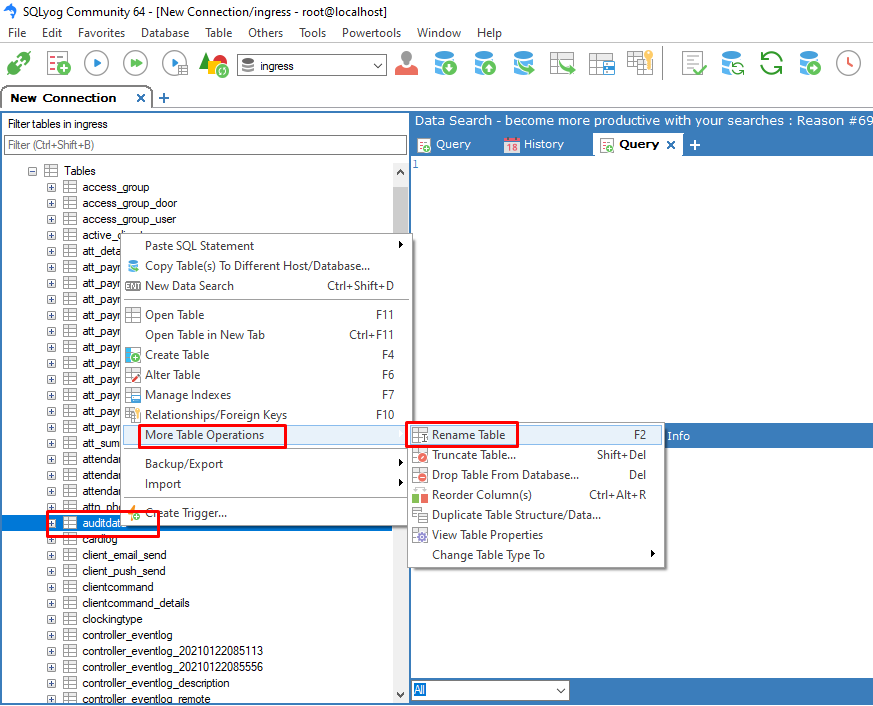Close the New Connection tab
Viewport: 873px width, 706px height.
[141, 98]
